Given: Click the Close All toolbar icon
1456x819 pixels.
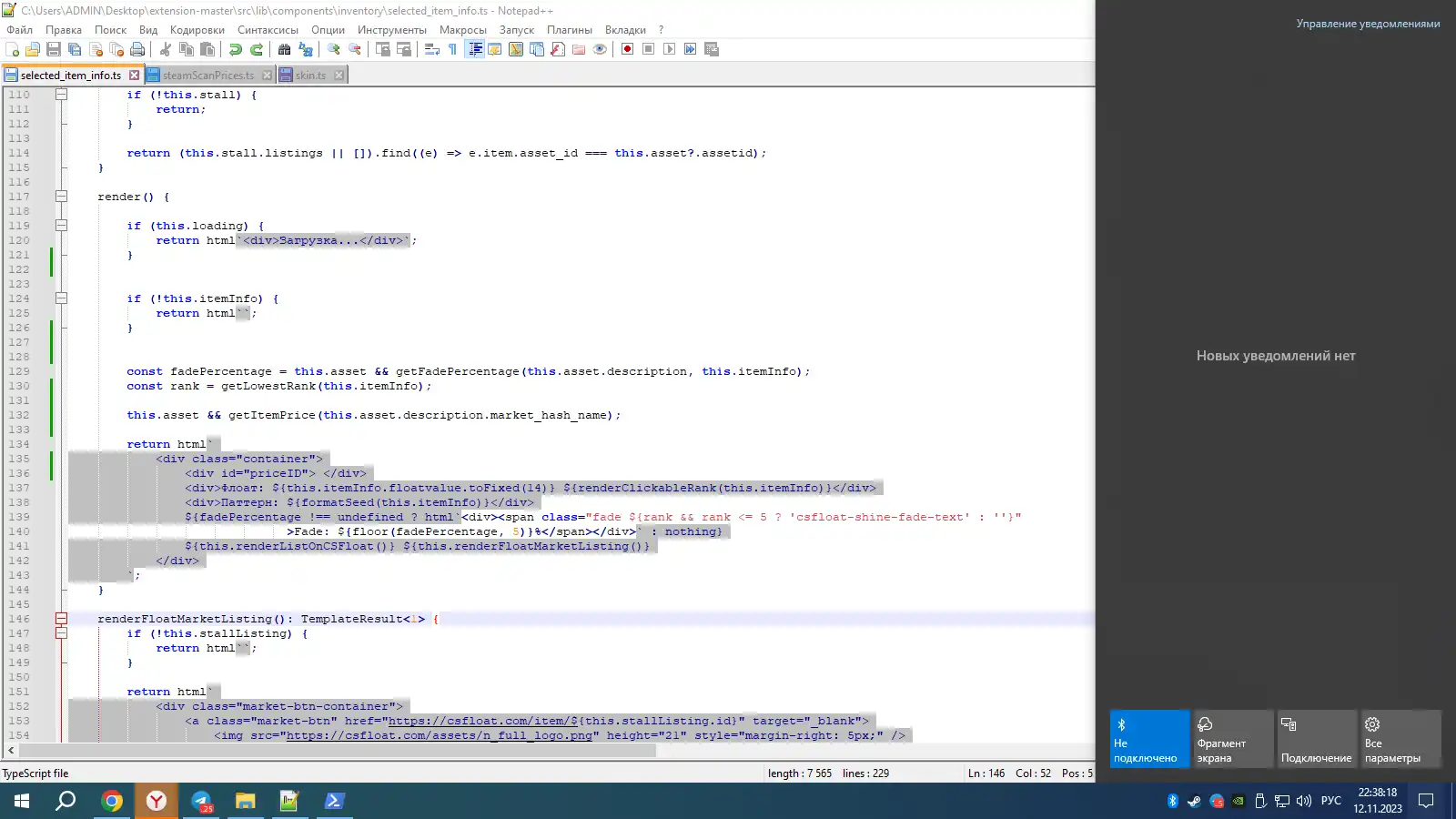Looking at the screenshot, I should [x=116, y=49].
